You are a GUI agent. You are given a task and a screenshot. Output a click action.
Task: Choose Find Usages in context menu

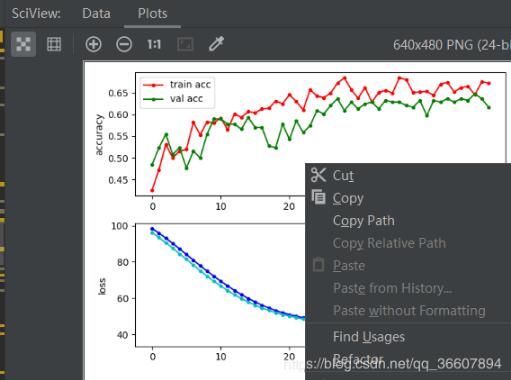[x=369, y=337]
